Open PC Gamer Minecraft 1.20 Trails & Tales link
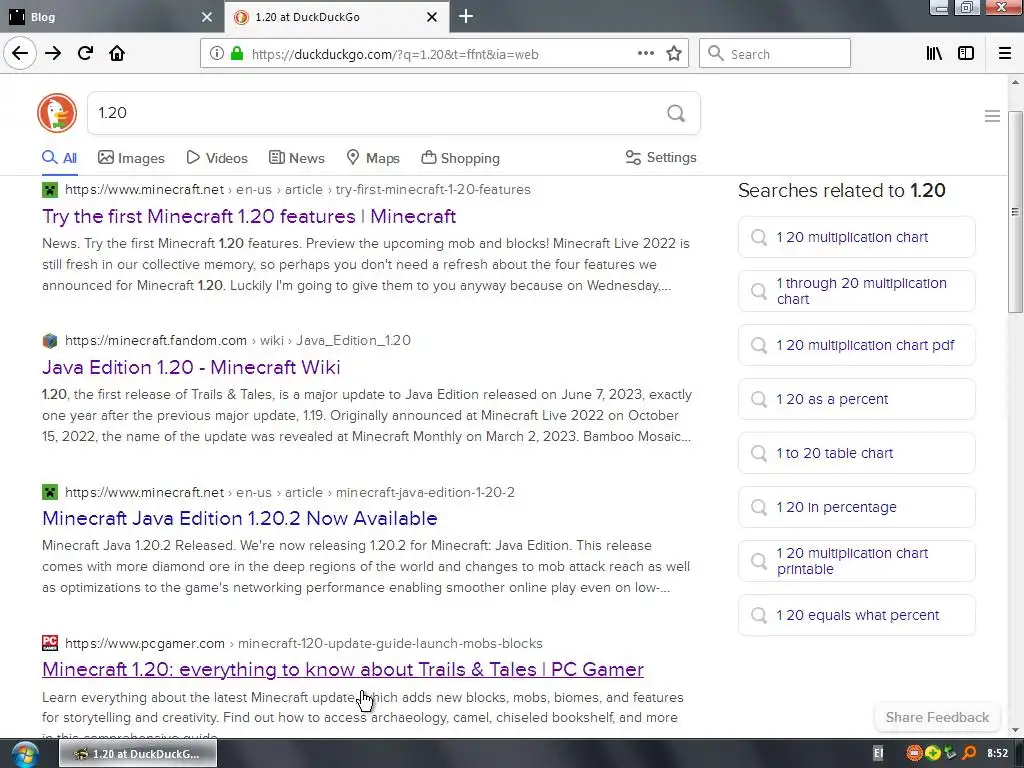 click(x=343, y=669)
